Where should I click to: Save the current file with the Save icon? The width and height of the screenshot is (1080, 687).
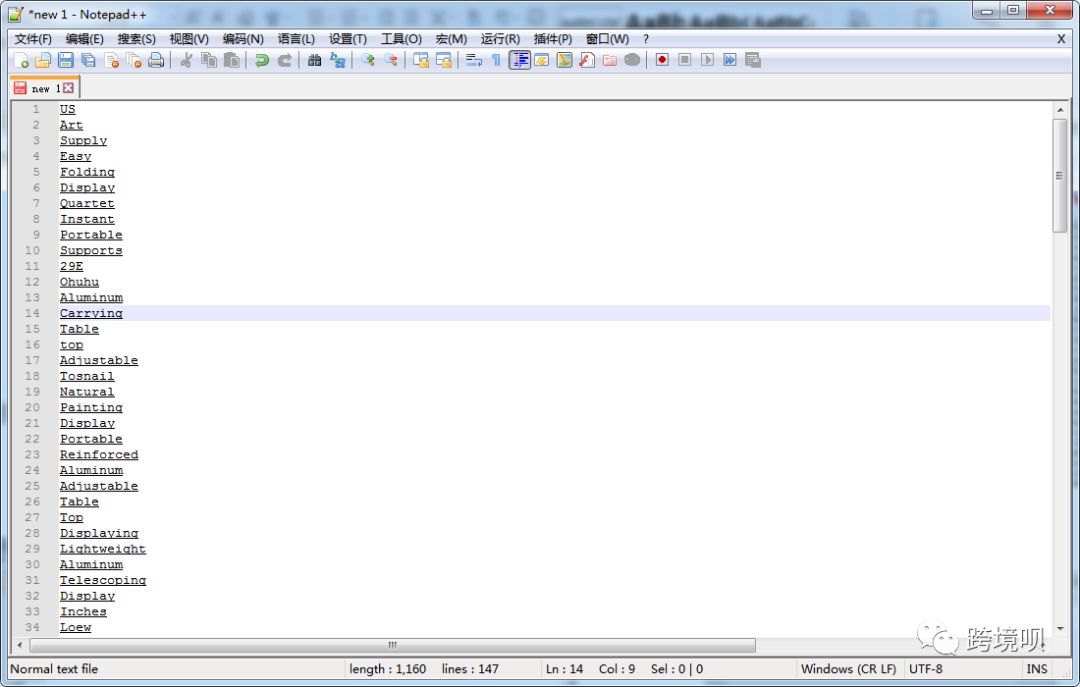click(x=66, y=61)
